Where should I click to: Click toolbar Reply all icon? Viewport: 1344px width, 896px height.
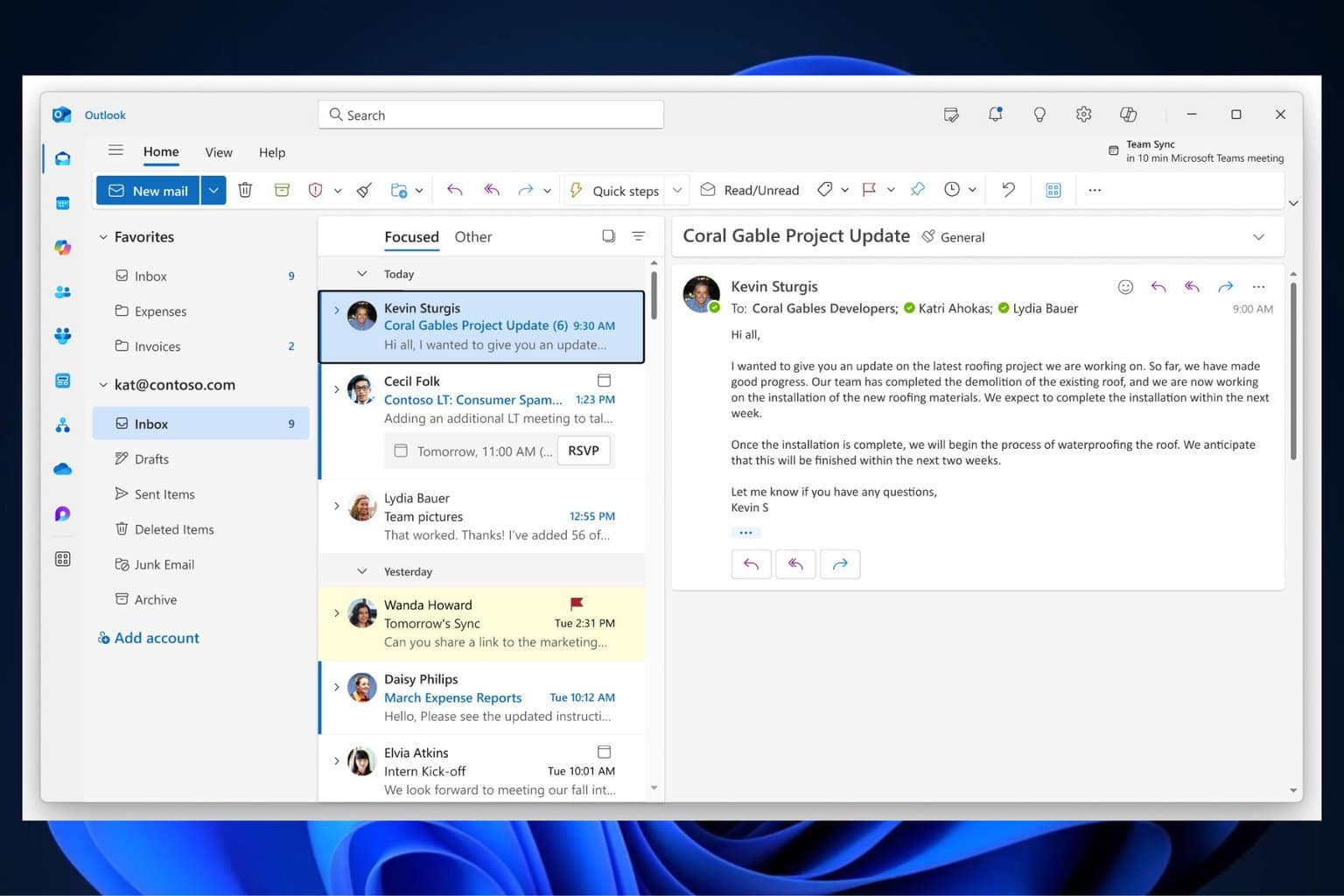point(492,190)
